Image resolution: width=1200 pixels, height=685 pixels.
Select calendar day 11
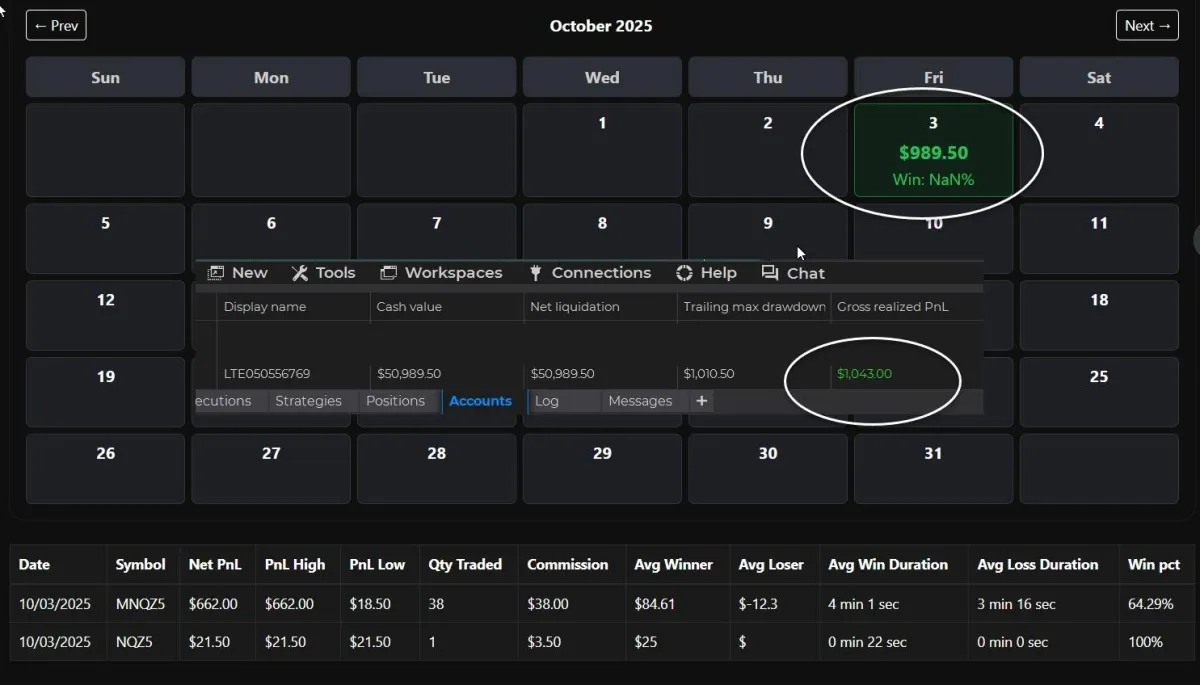1099,238
